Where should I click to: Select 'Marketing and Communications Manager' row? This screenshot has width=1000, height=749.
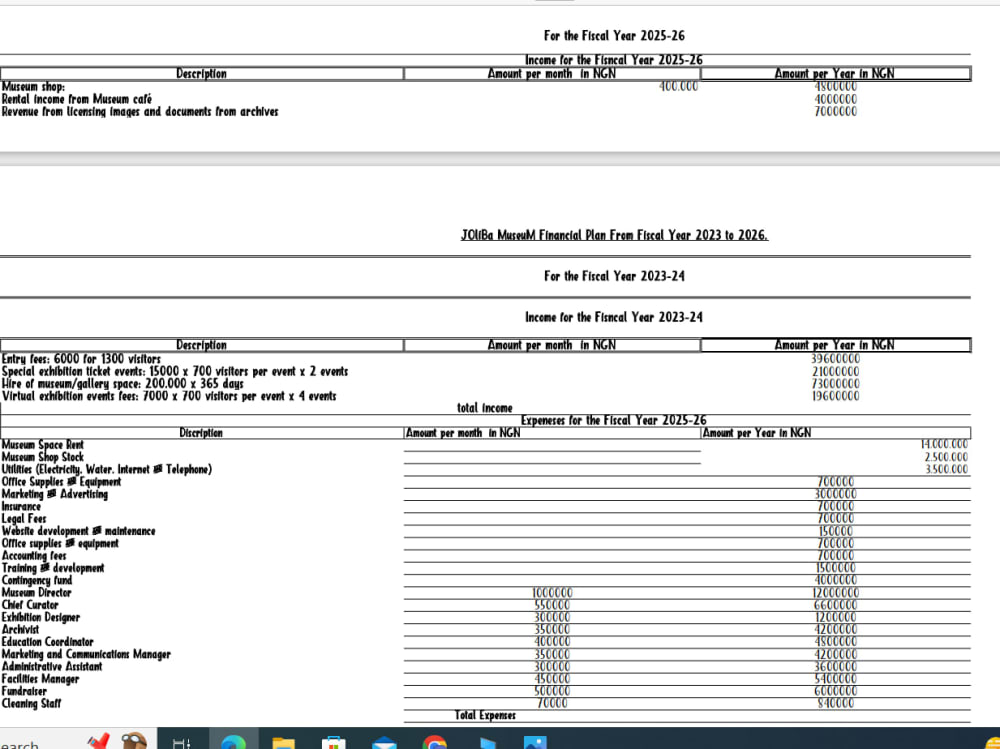[86, 655]
